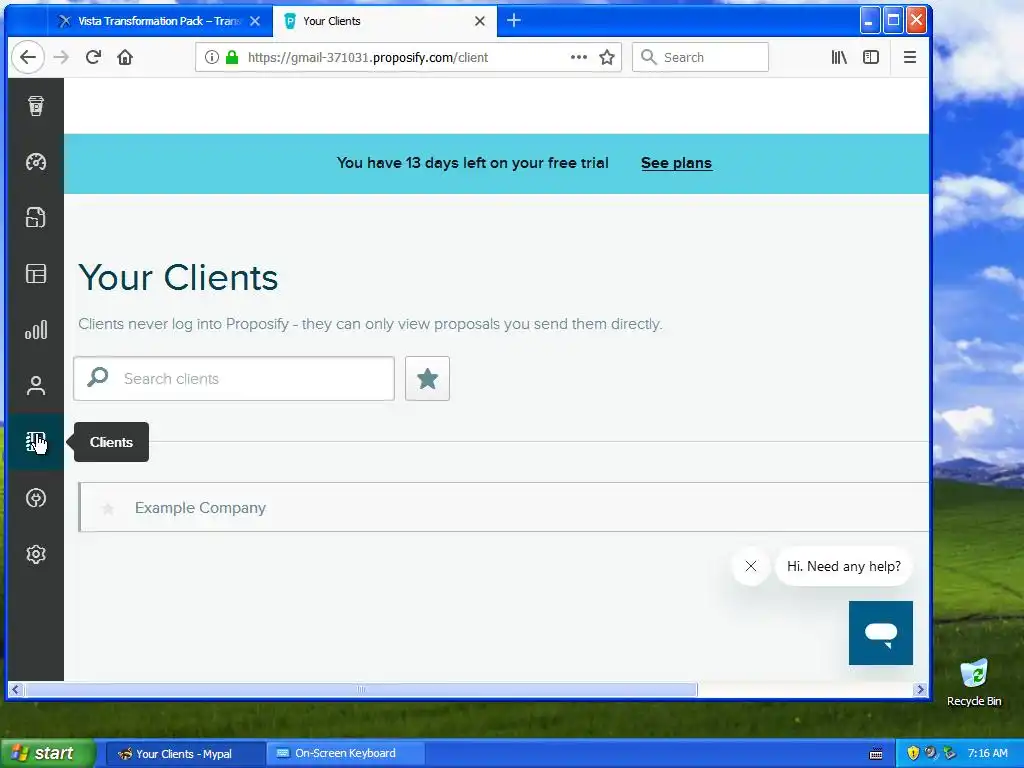Click the magnifier icon in Search clients box
The height and width of the screenshot is (768, 1024).
(98, 377)
